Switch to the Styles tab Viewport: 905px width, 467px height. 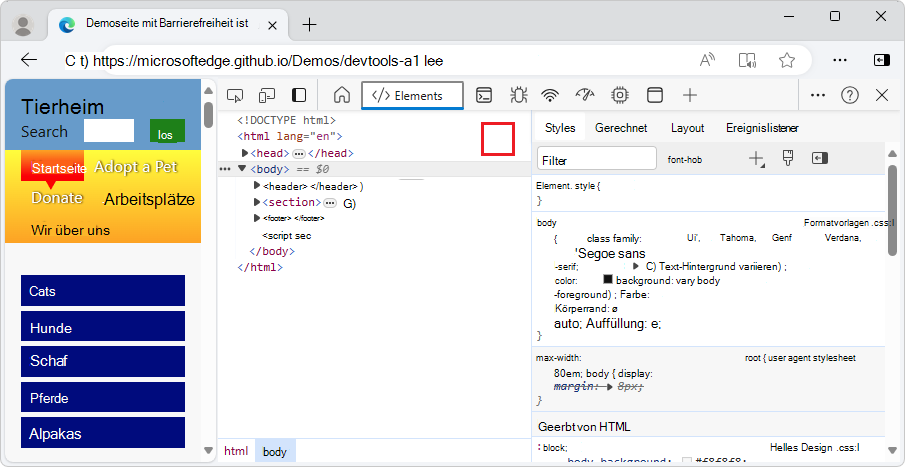click(560, 128)
